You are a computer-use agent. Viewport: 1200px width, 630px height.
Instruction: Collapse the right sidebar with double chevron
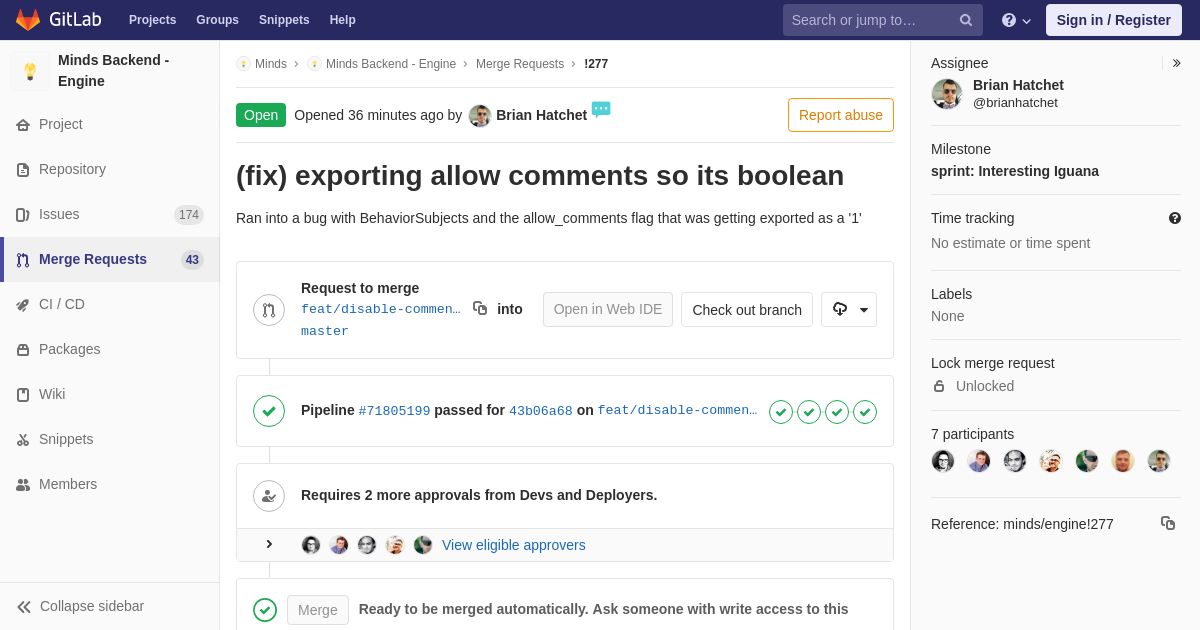pos(1176,63)
